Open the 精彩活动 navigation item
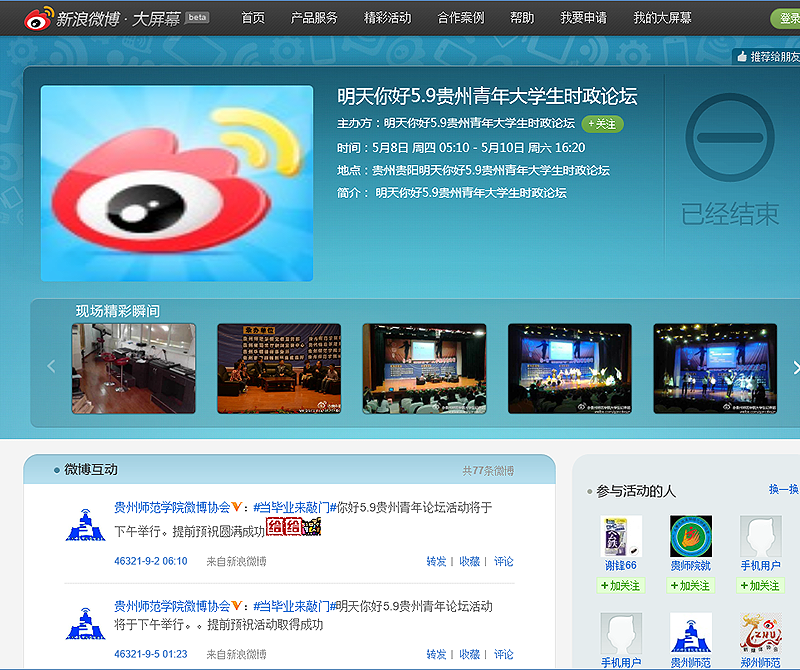800x670 pixels. tap(387, 18)
